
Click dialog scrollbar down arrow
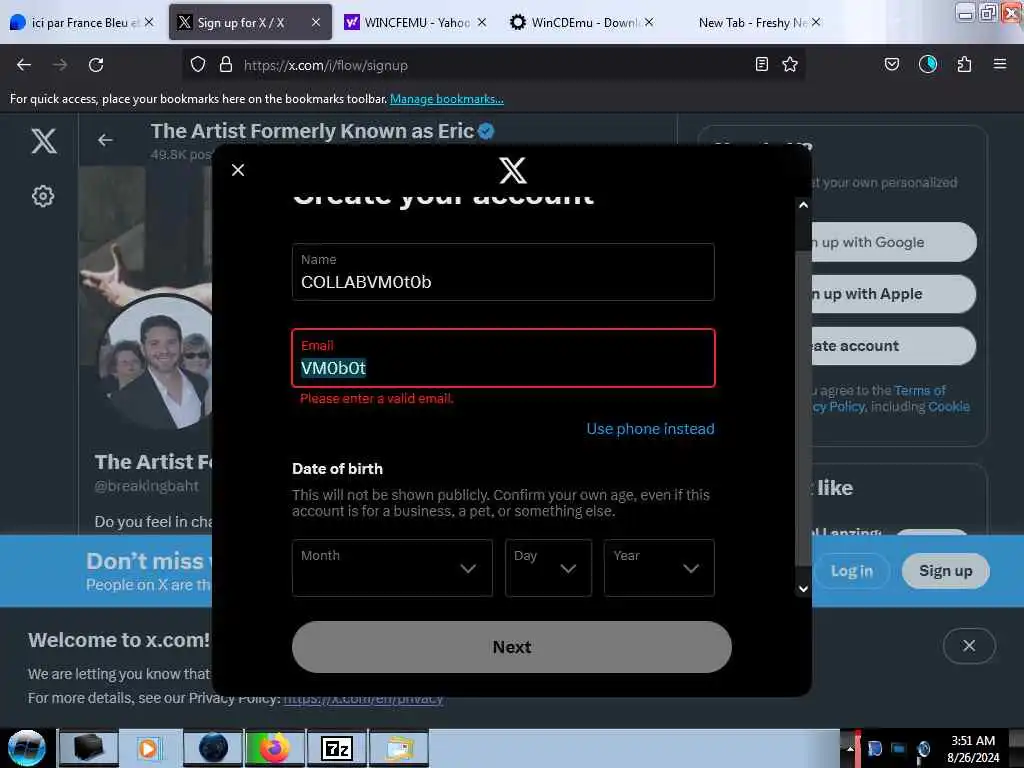coord(803,589)
